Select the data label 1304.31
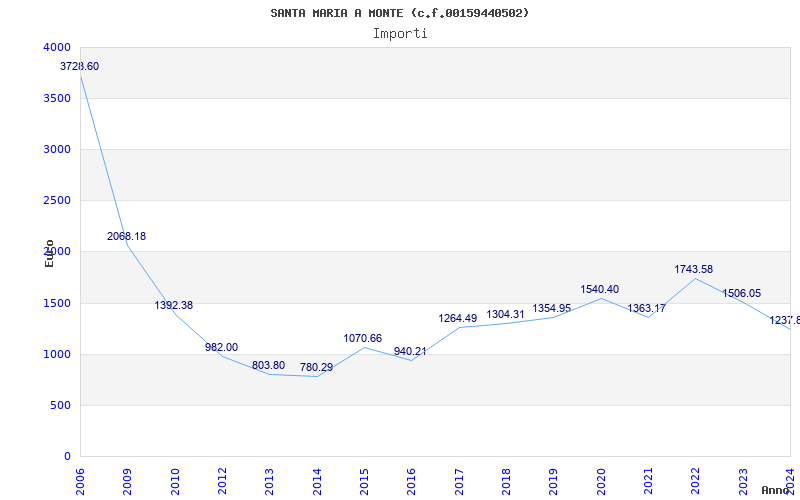This screenshot has height=500, width=800. point(506,314)
